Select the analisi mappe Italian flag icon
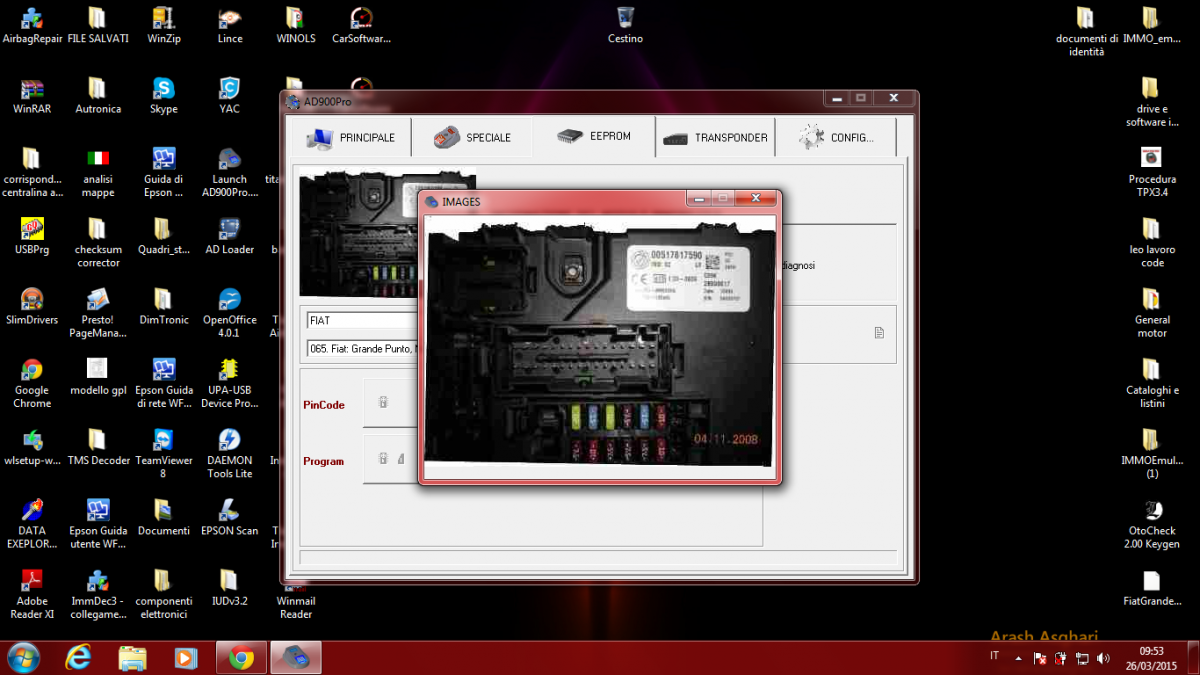Image resolution: width=1200 pixels, height=675 pixels. point(98,172)
